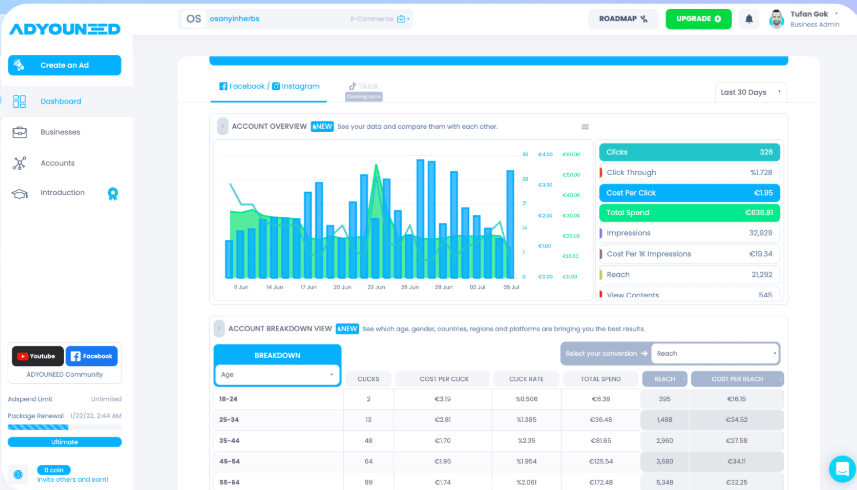Open the Age breakdown dropdown
Screen dimensions: 857x490
(x=277, y=375)
